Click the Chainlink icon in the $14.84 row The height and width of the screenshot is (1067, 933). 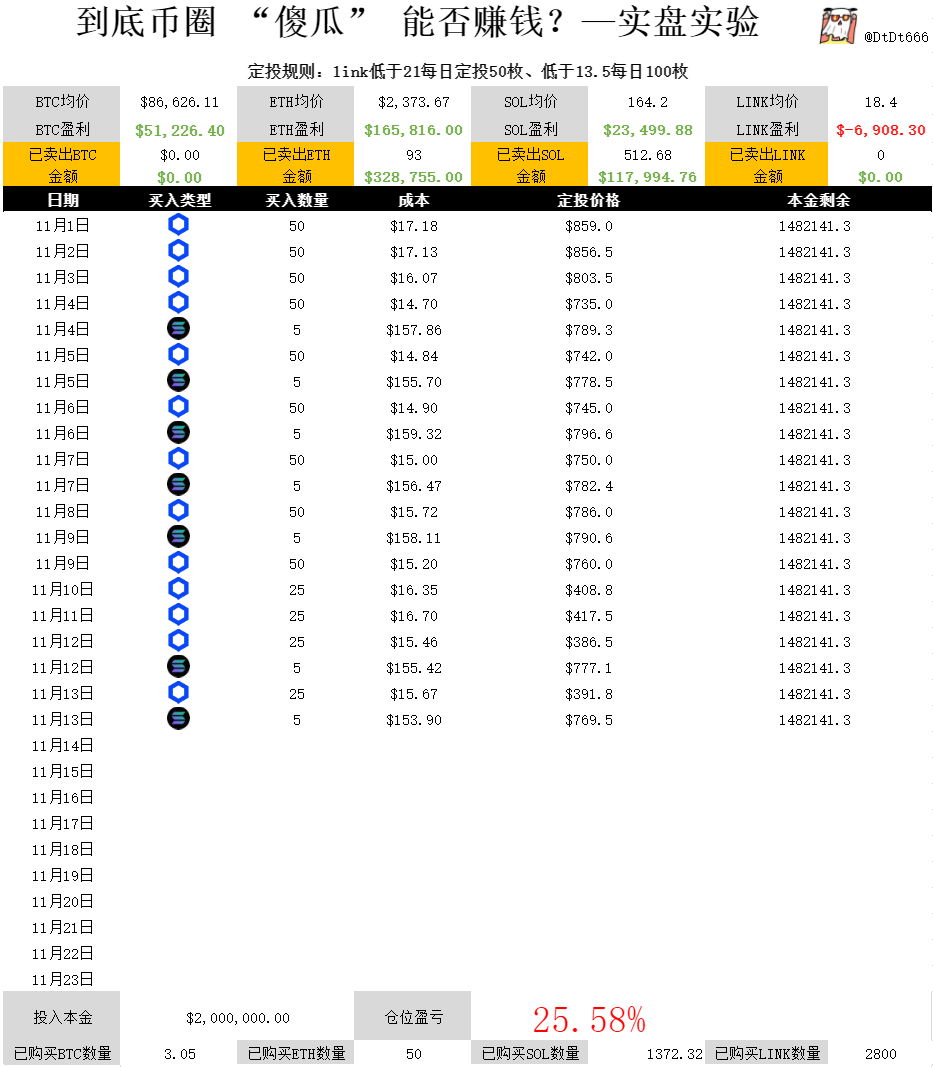tap(178, 355)
